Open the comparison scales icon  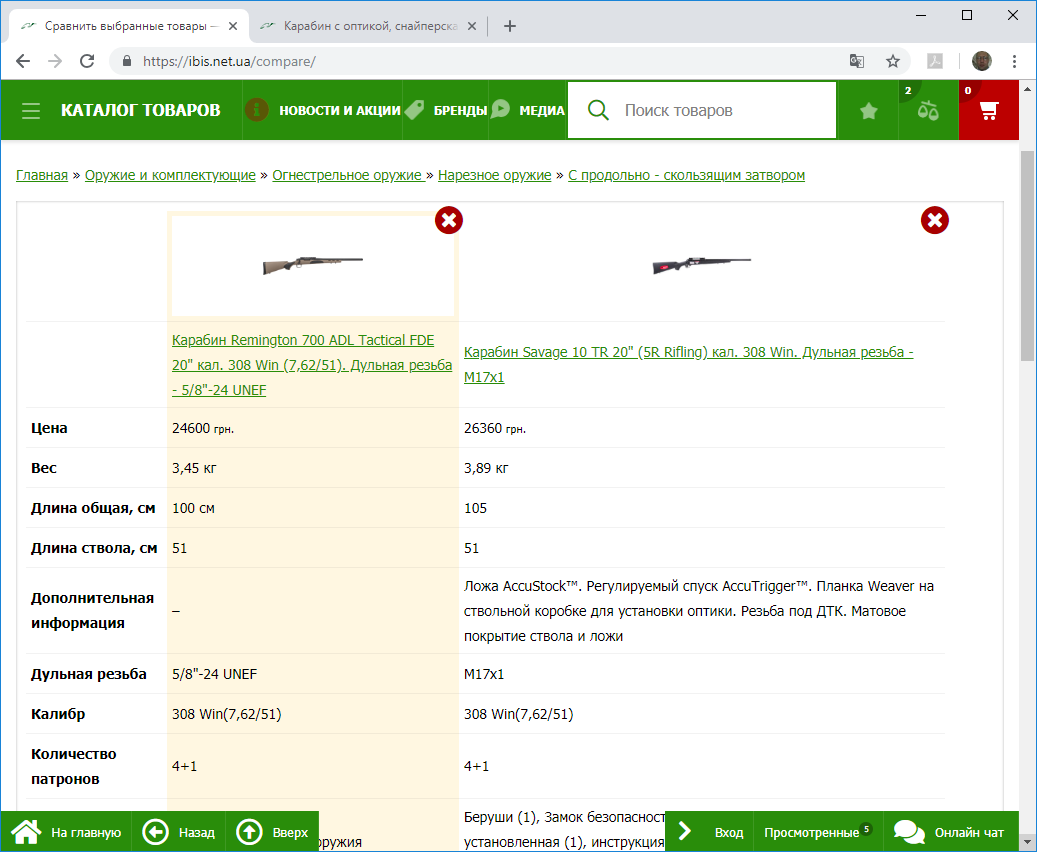[x=929, y=111]
